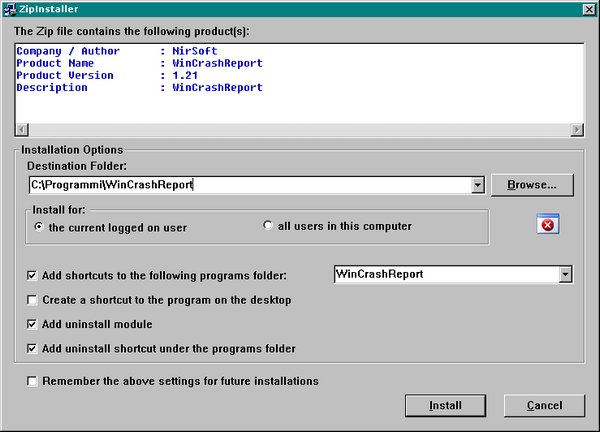Viewport: 600px width, 432px height.
Task: Toggle Add shortcuts to programs folder checkbox
Action: 32,276
